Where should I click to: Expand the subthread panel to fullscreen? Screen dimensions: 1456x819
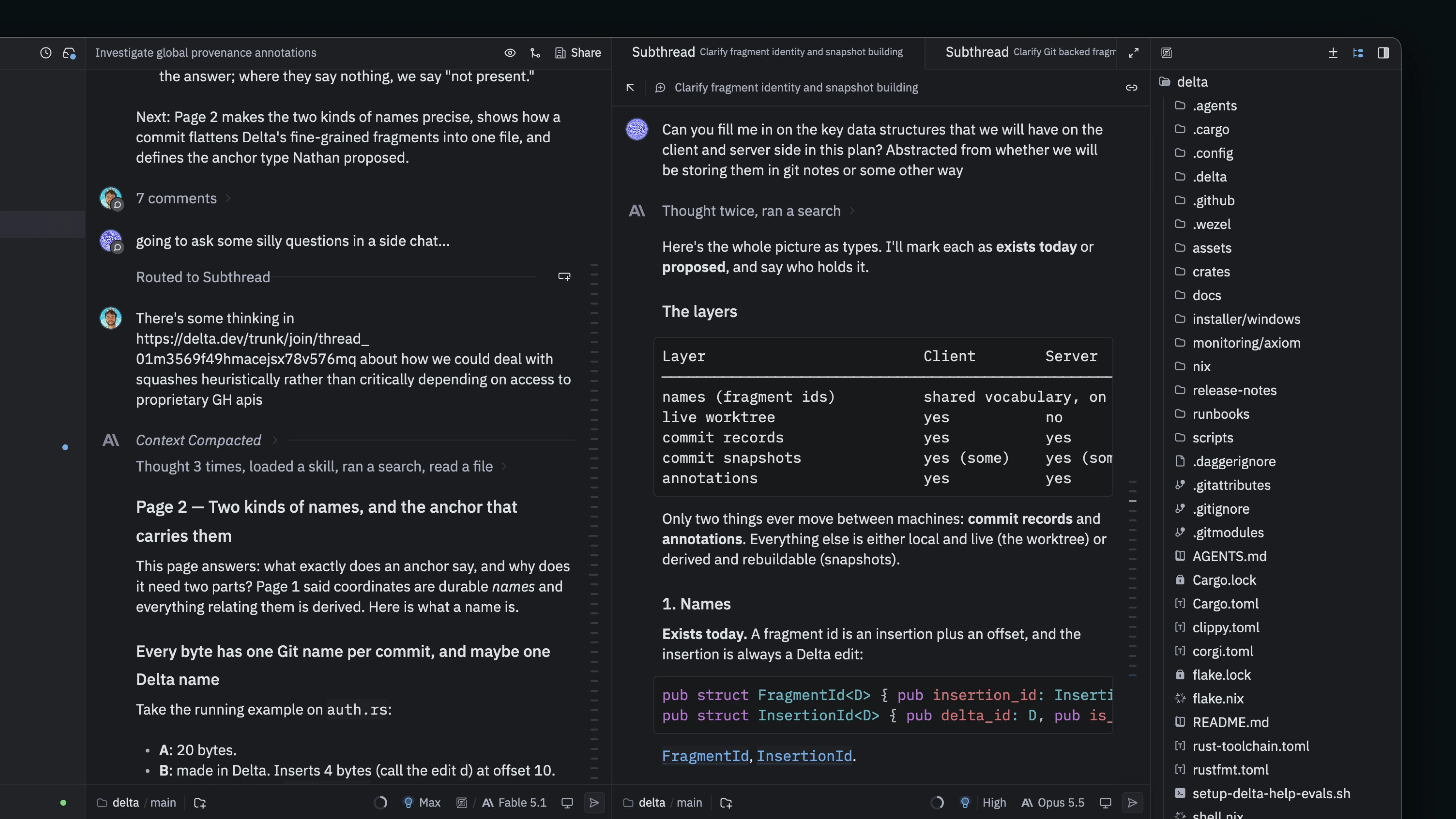tap(1133, 53)
